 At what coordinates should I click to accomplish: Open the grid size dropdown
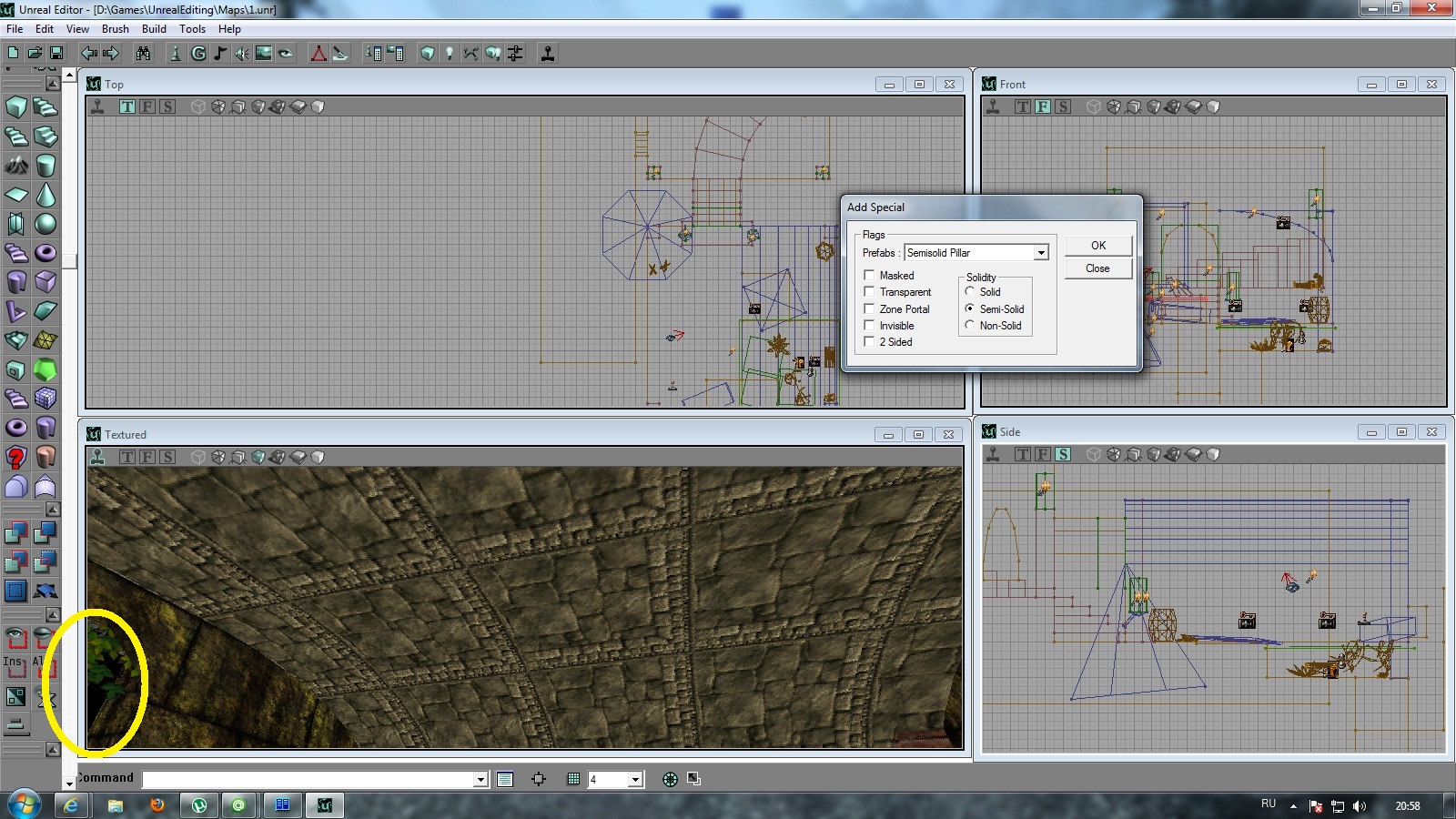click(x=635, y=780)
